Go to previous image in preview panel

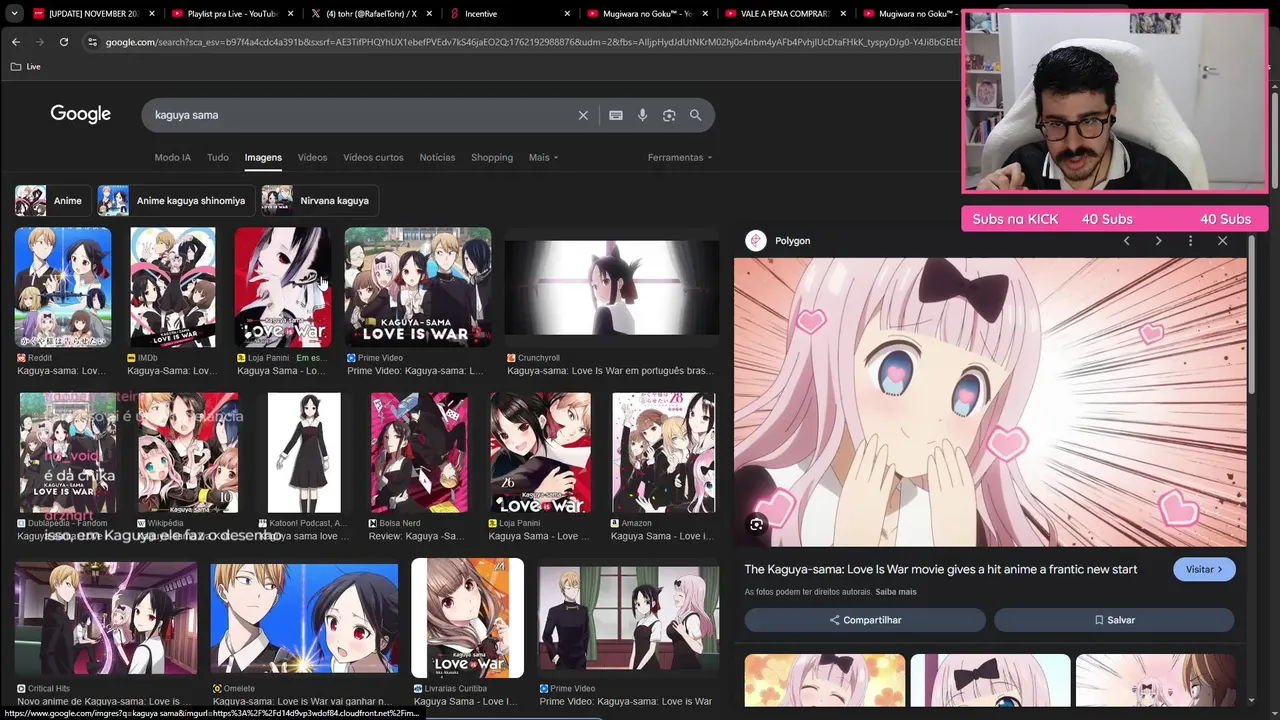point(1126,241)
